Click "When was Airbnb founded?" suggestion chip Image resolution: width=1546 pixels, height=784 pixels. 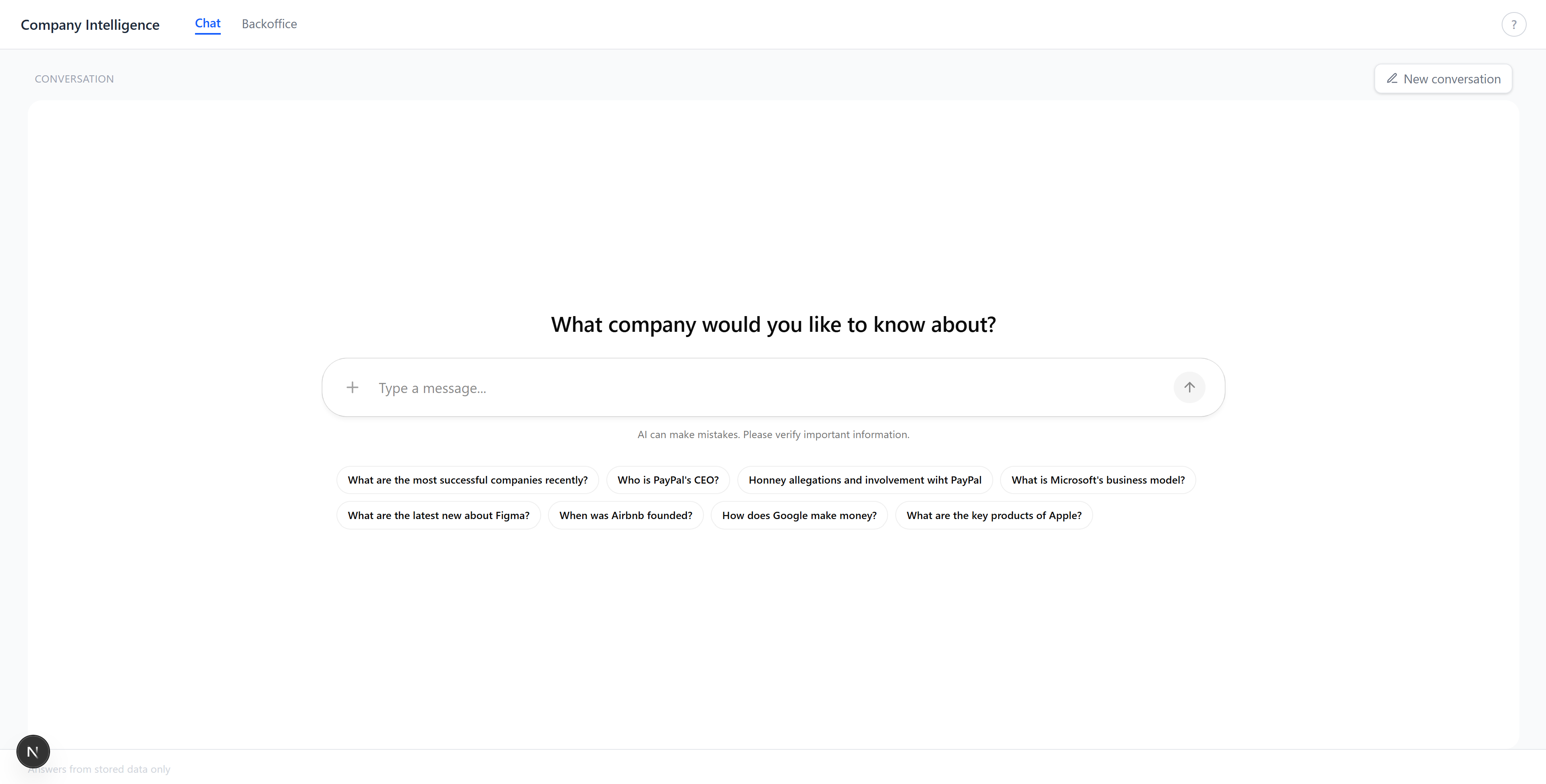point(625,515)
